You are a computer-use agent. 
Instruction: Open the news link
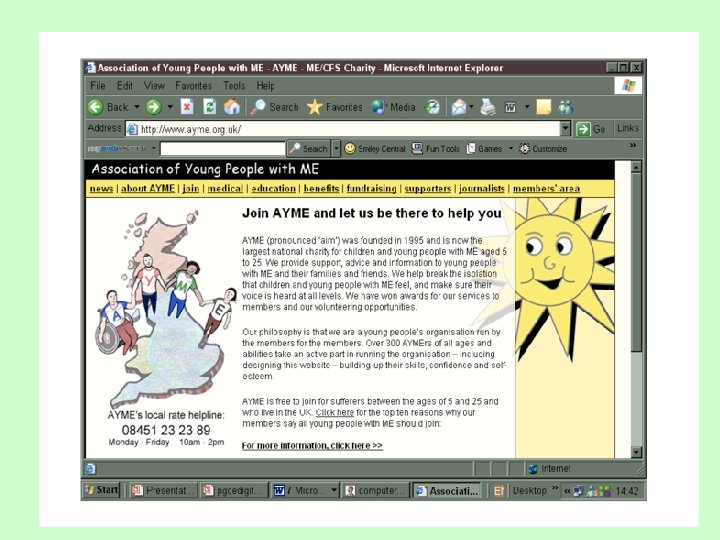click(101, 188)
